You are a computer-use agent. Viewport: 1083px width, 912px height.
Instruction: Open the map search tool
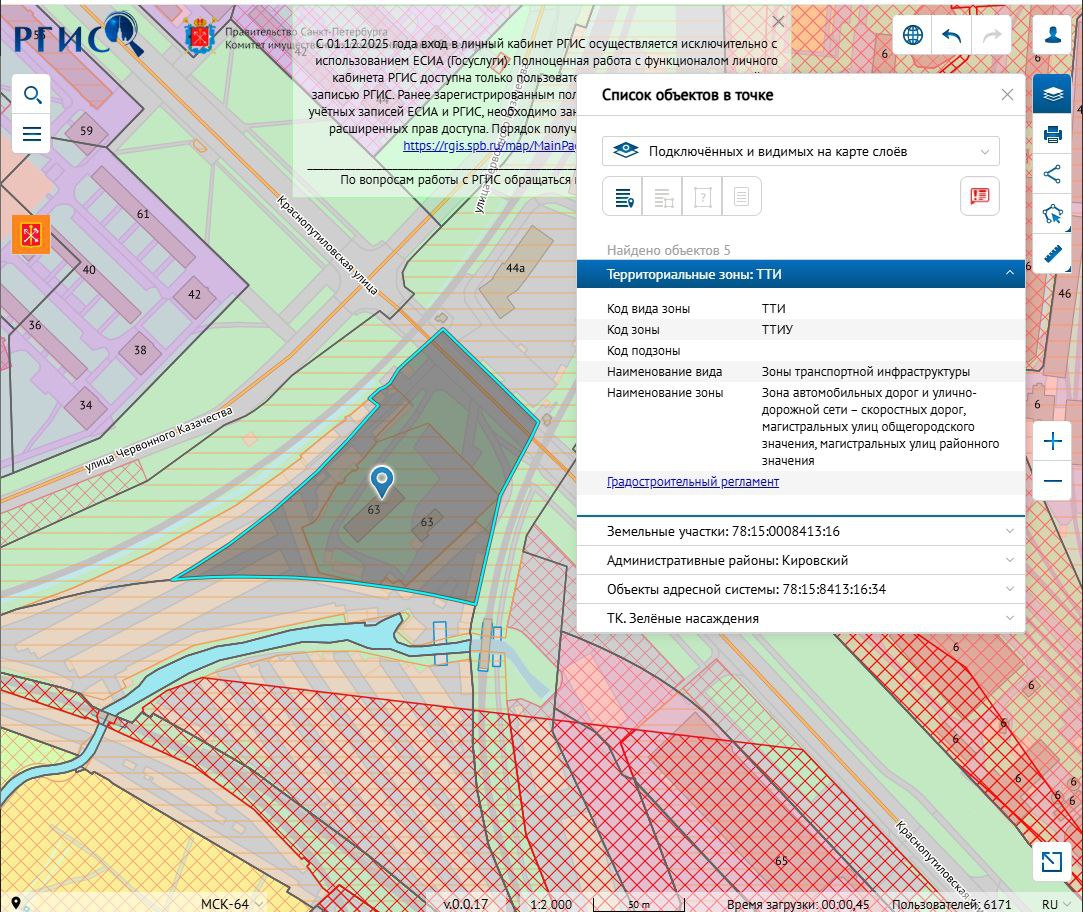pos(32,95)
